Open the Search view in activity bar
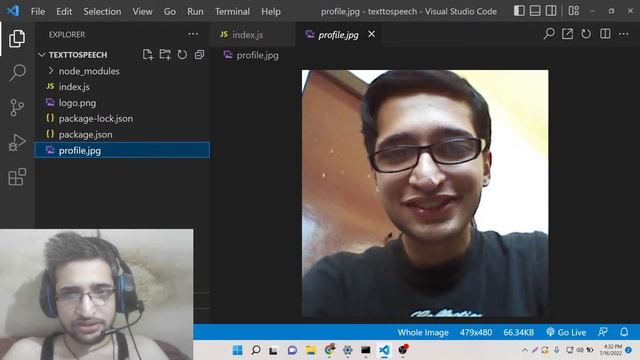The height and width of the screenshot is (360, 640). tap(17, 73)
